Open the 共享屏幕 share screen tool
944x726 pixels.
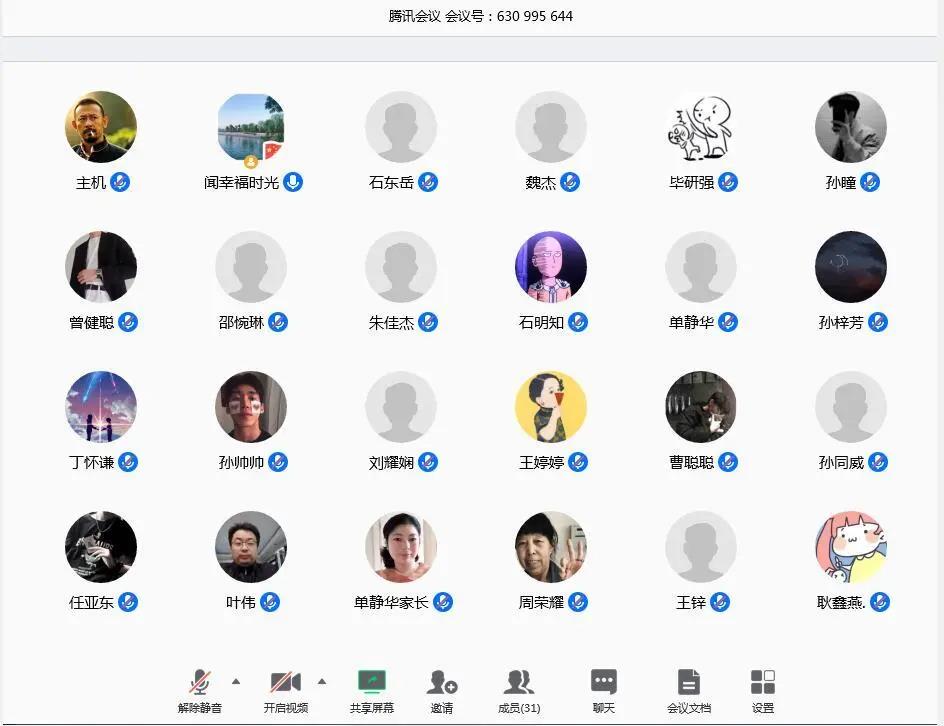tap(370, 690)
